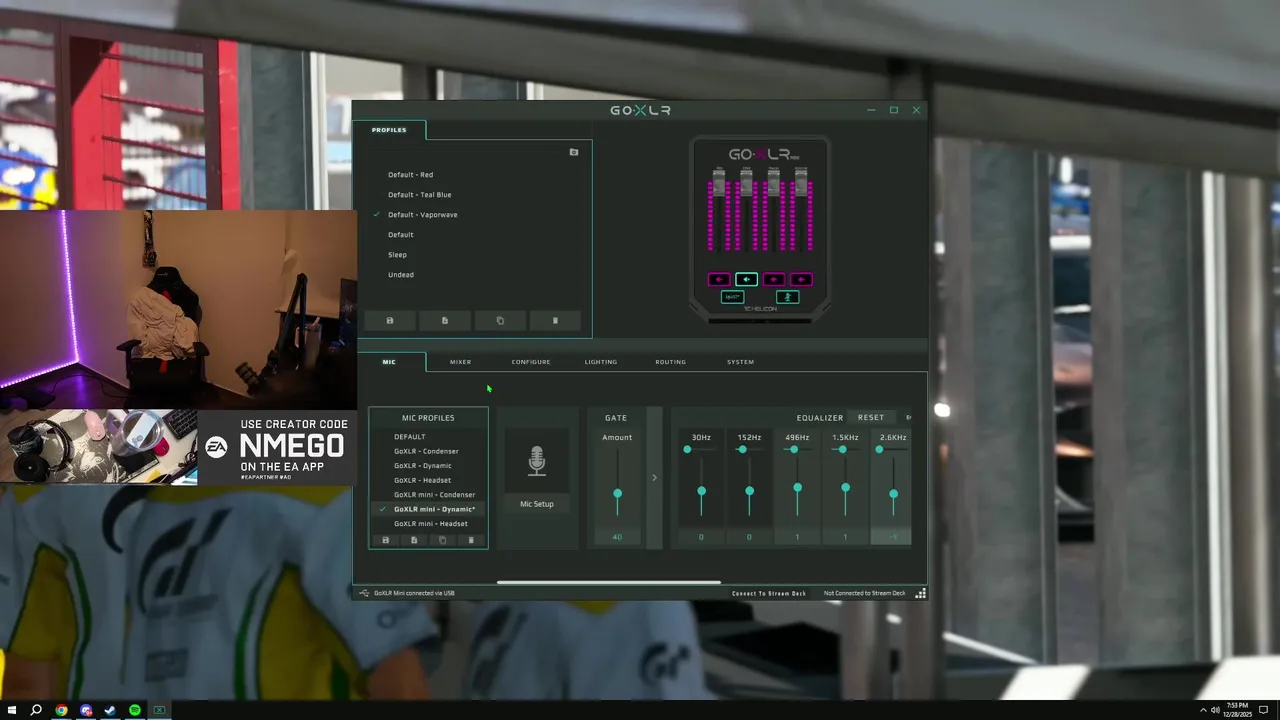Select the Sleep profile
1280x720 pixels.
398,255
